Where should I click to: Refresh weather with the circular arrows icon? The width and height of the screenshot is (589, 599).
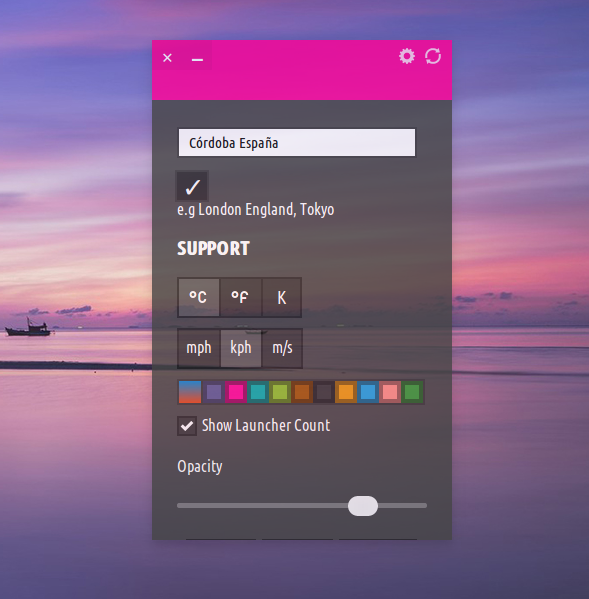[433, 56]
